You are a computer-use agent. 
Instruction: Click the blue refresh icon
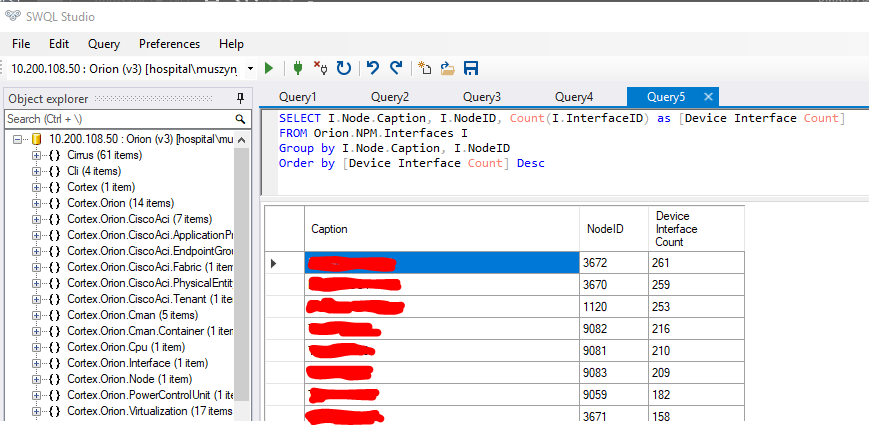(x=344, y=68)
